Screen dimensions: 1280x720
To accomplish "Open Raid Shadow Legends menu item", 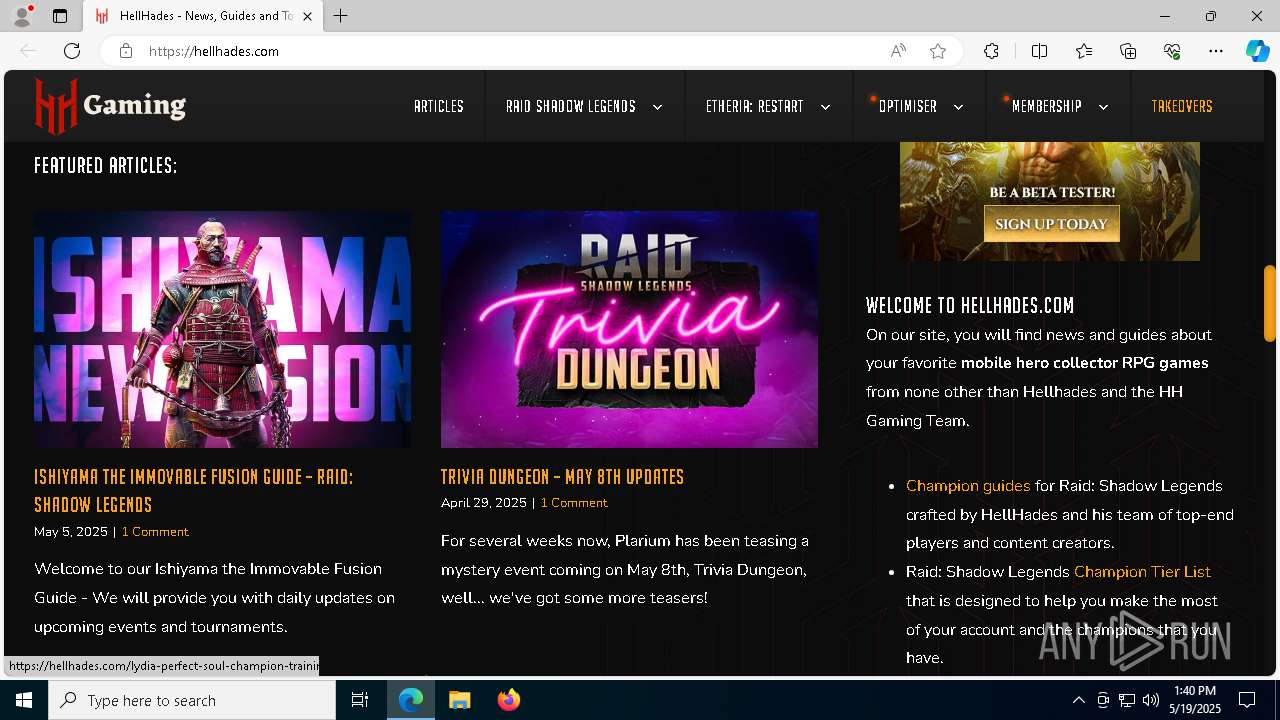I will 571,106.
